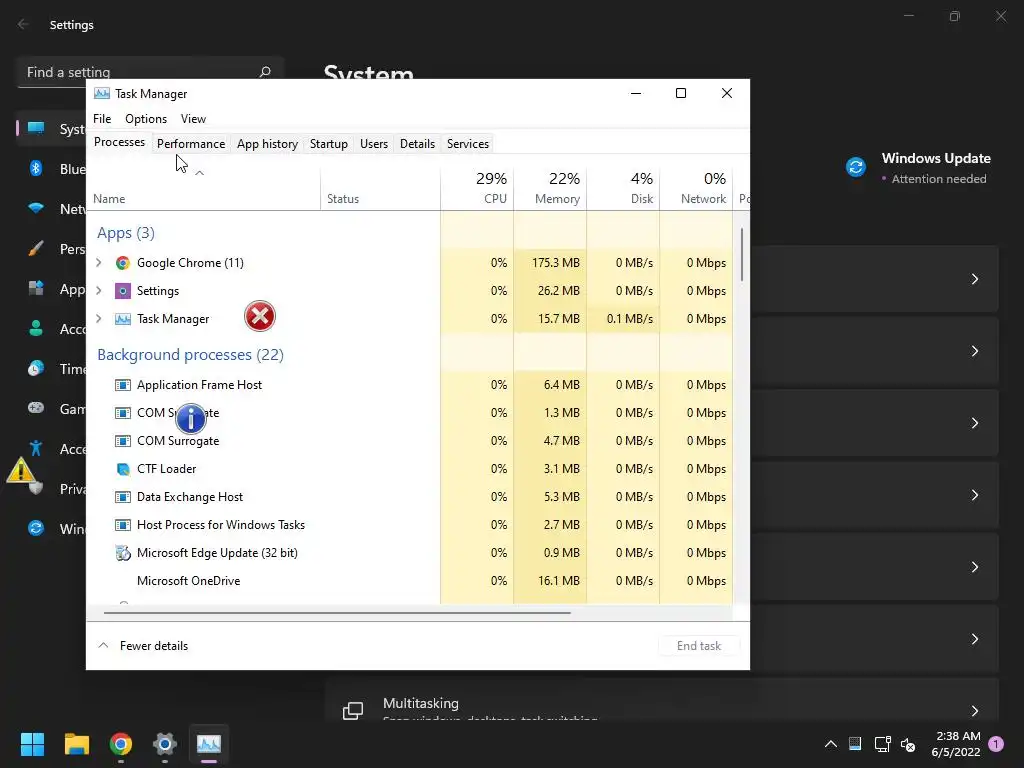This screenshot has width=1024, height=768.
Task: Click the Gaming controller icon in Settings
Action: pyautogui.click(x=36, y=408)
